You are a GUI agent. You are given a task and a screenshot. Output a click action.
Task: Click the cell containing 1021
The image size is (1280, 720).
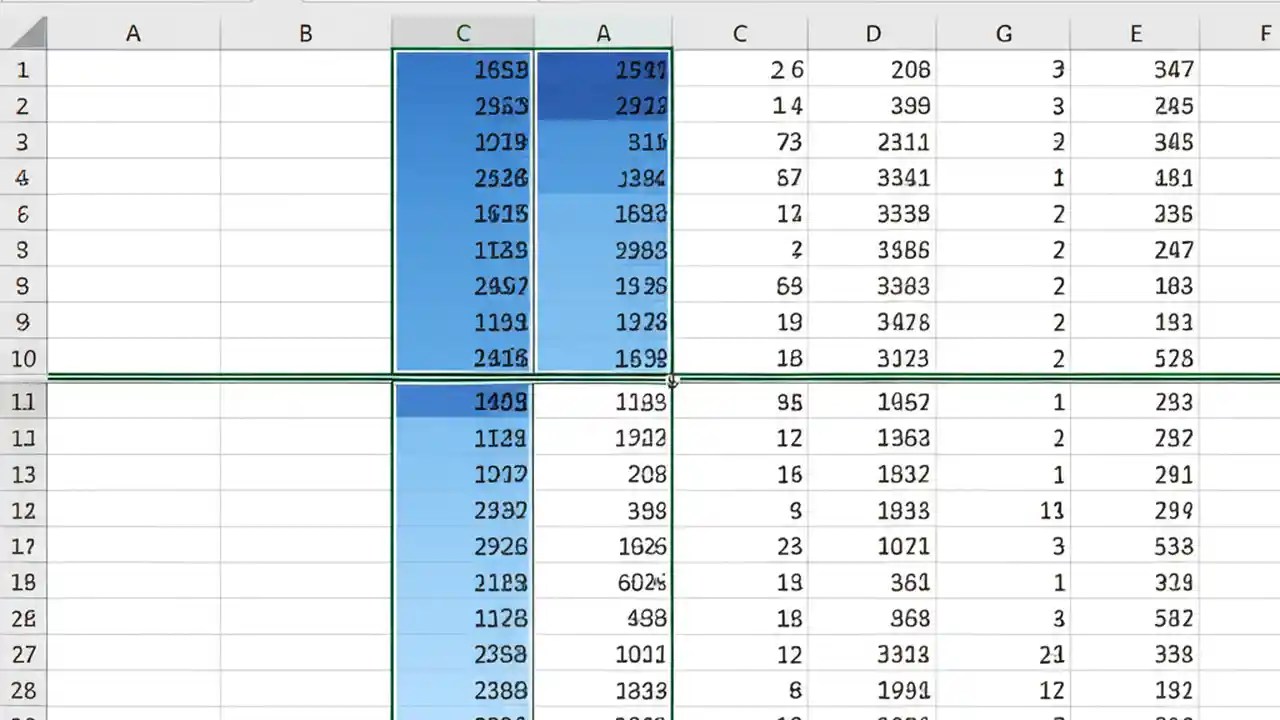click(872, 546)
